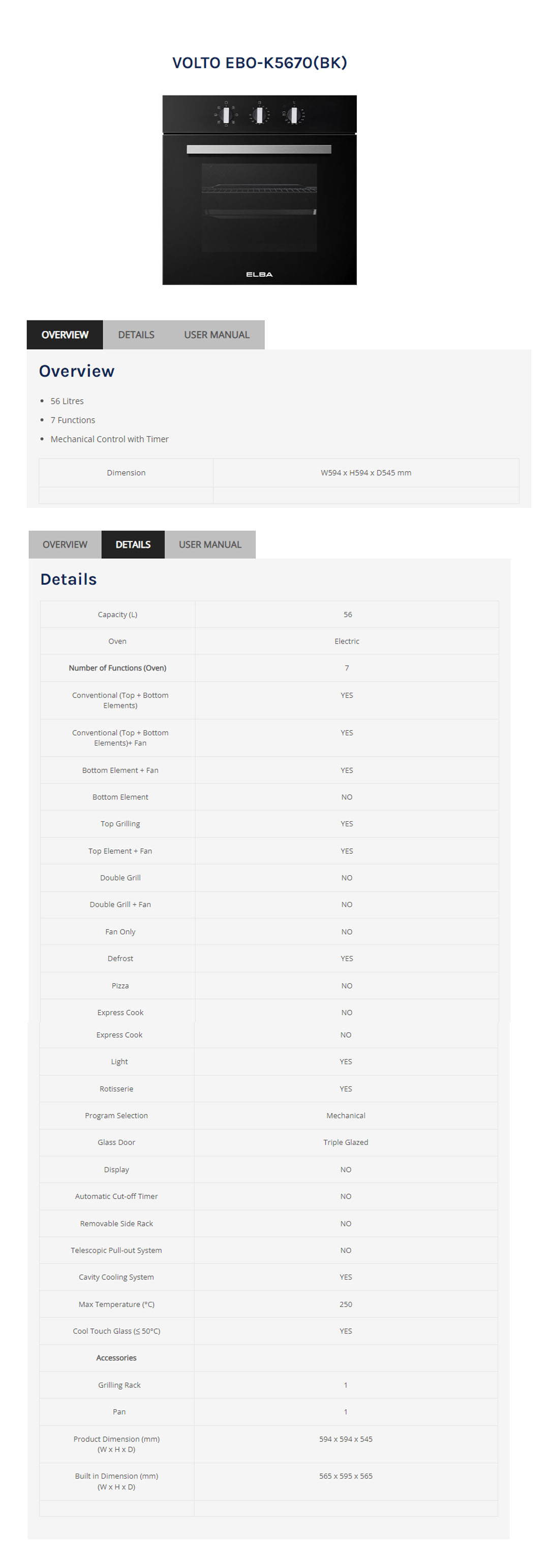Click the ELBA logo on the oven door
The image size is (549, 1568).
[x=259, y=274]
